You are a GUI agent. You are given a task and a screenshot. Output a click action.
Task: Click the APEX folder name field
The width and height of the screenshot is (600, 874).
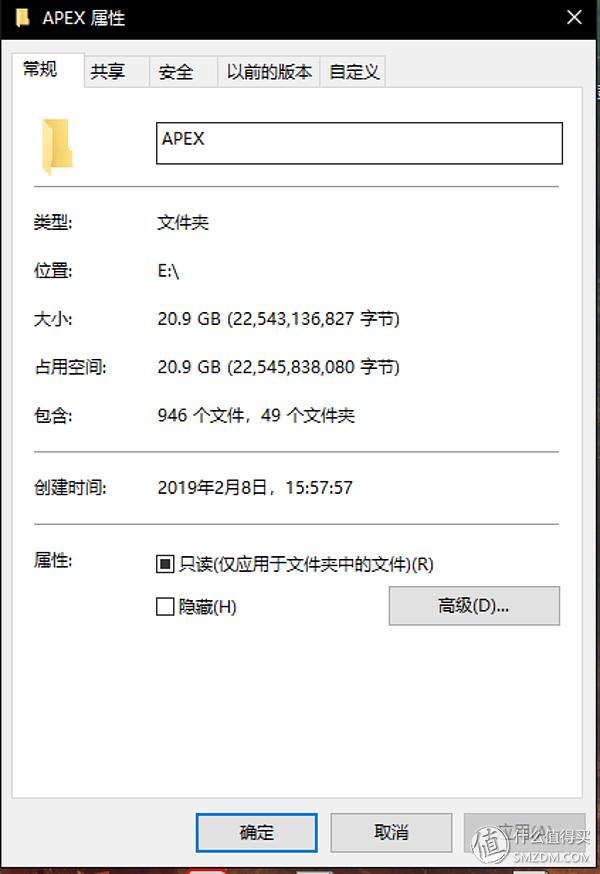[359, 143]
